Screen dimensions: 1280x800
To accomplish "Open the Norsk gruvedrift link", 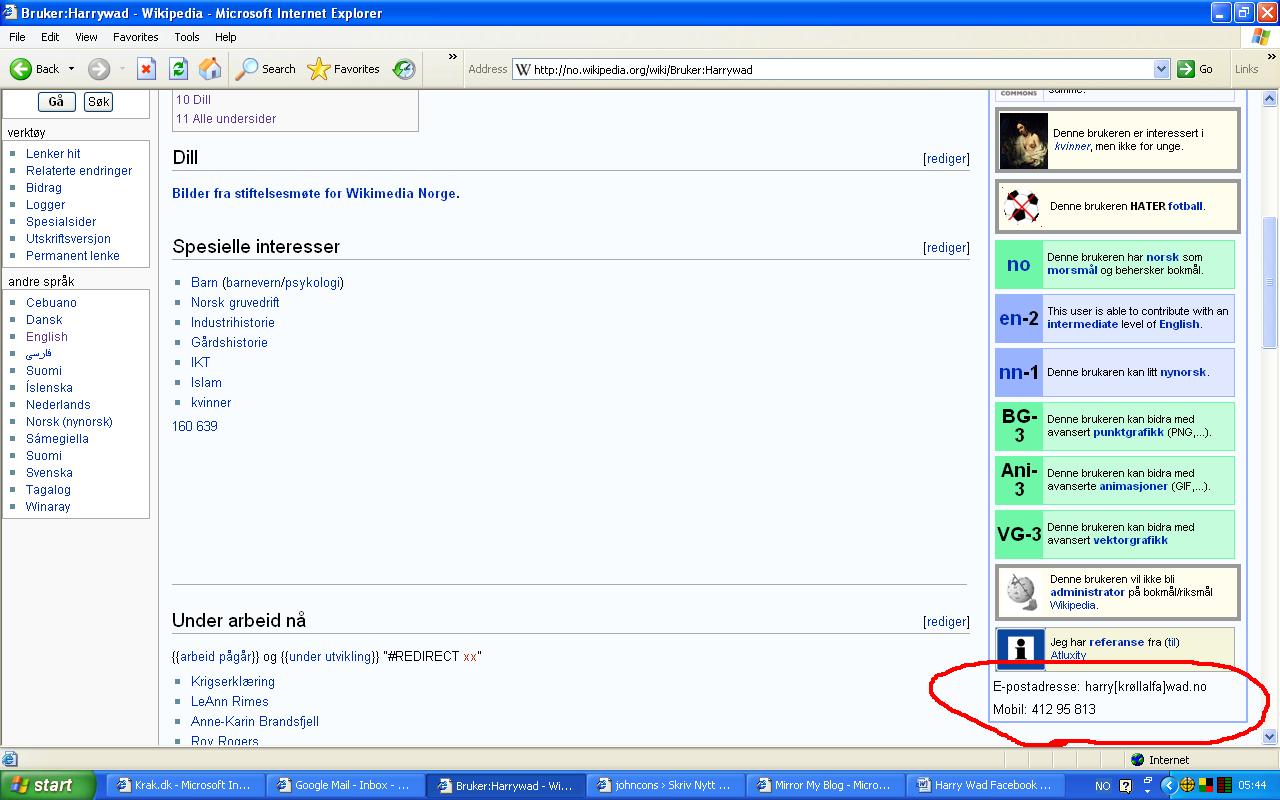I will [235, 303].
